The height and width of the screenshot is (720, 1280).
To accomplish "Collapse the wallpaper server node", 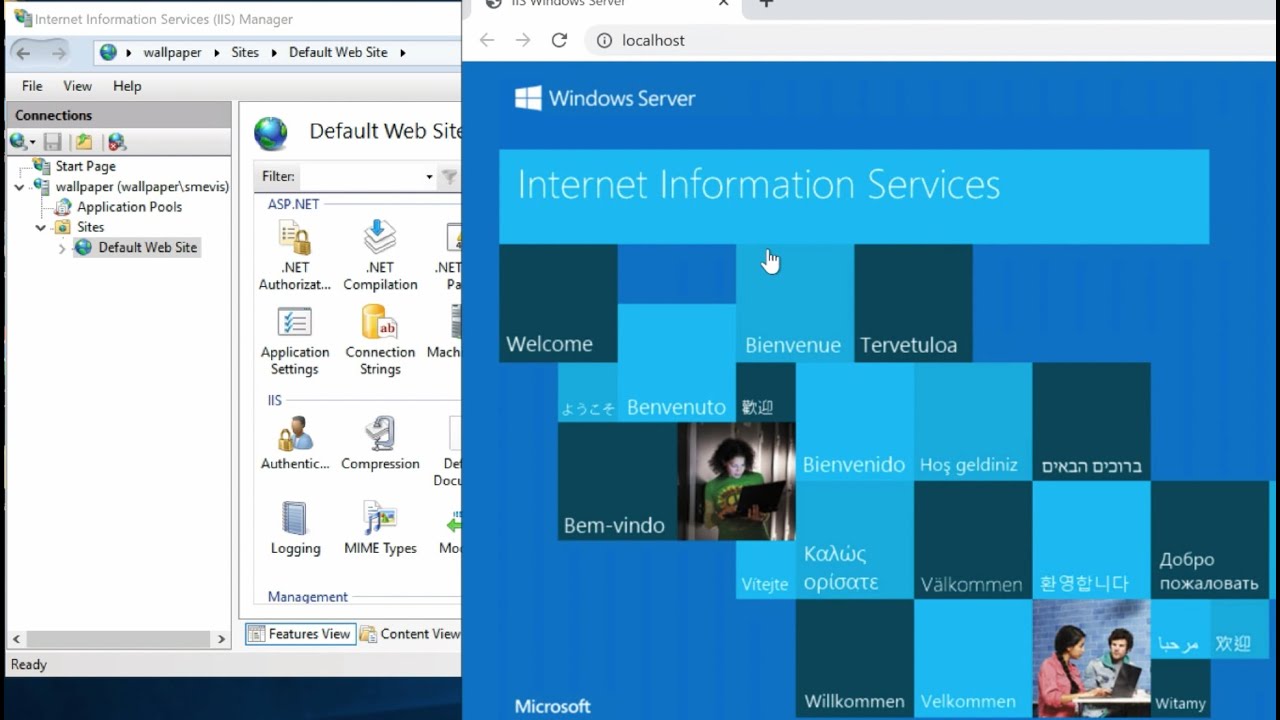I will tap(20, 187).
